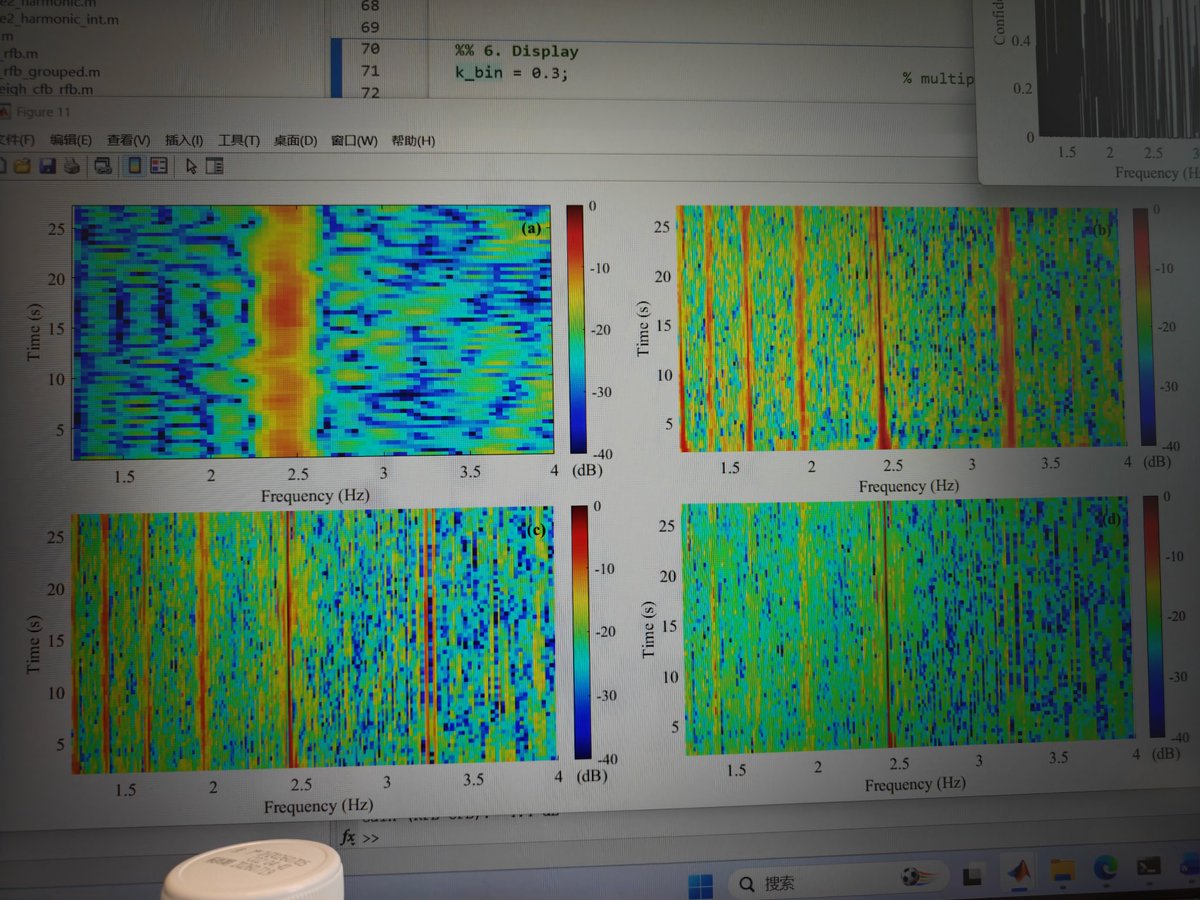This screenshot has width=1200, height=900.
Task: Open the 窗口(W) menu
Action: (354, 141)
